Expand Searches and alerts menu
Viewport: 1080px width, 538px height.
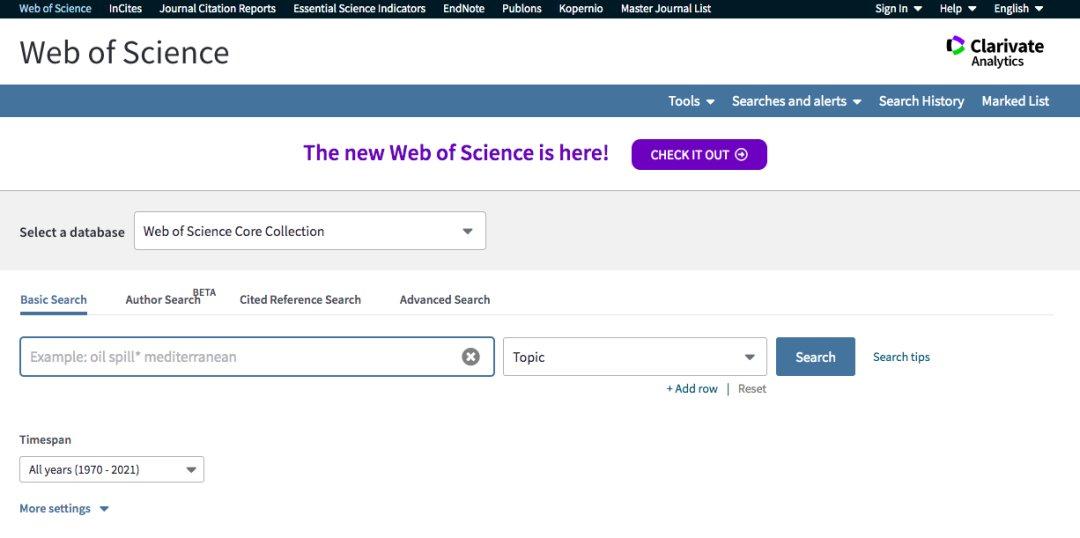tap(796, 101)
